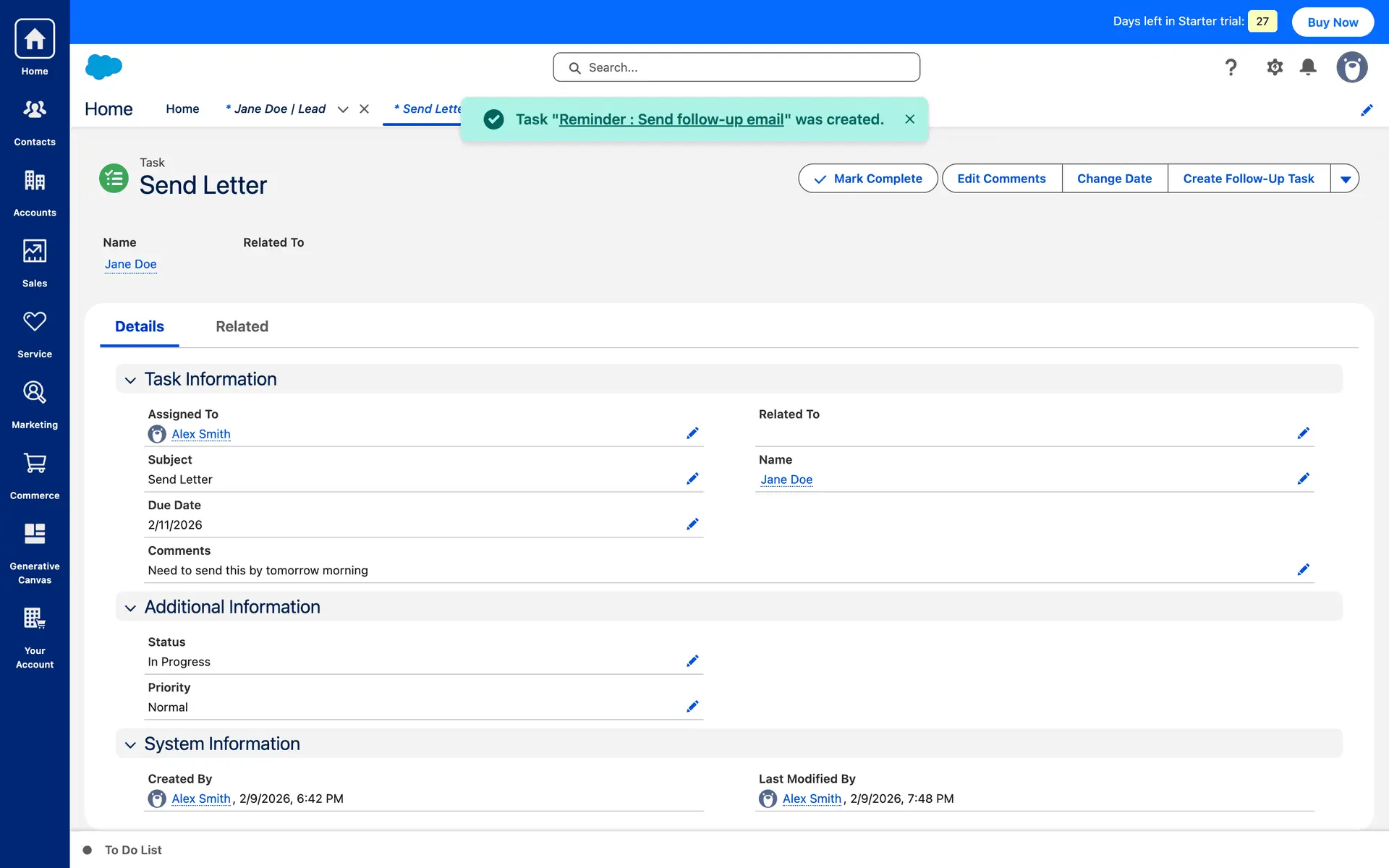Open the Reminder: Send follow-up email link

click(x=671, y=119)
